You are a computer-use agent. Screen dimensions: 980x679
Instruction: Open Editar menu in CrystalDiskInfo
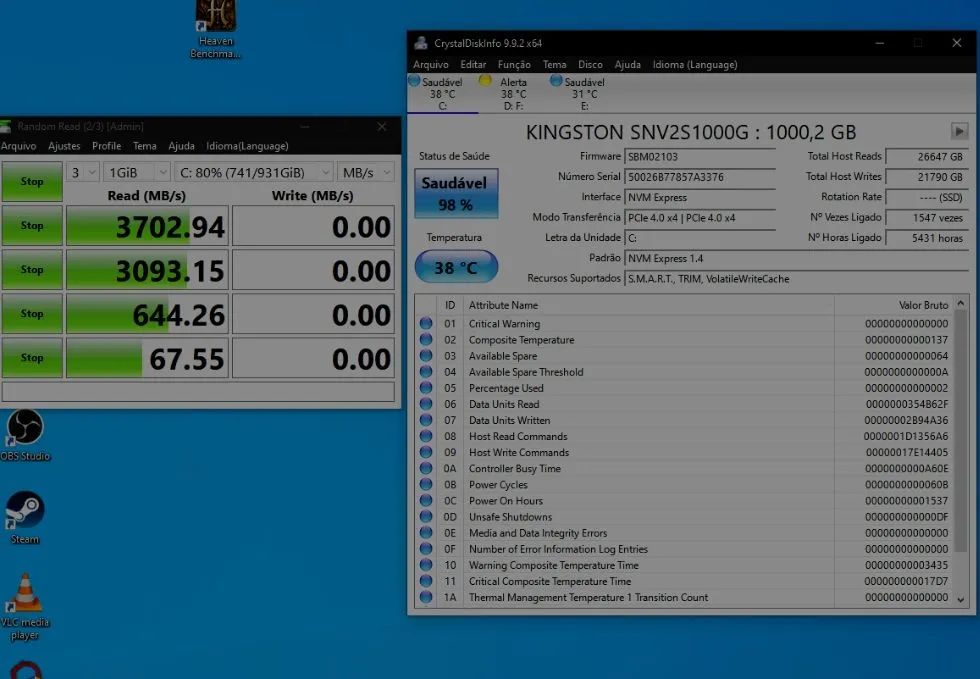(x=473, y=64)
